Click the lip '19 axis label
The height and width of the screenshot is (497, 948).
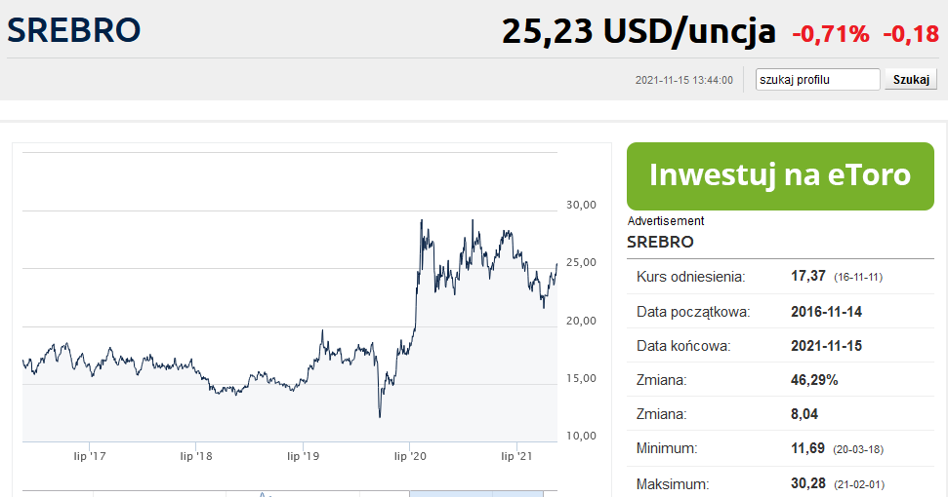(303, 456)
